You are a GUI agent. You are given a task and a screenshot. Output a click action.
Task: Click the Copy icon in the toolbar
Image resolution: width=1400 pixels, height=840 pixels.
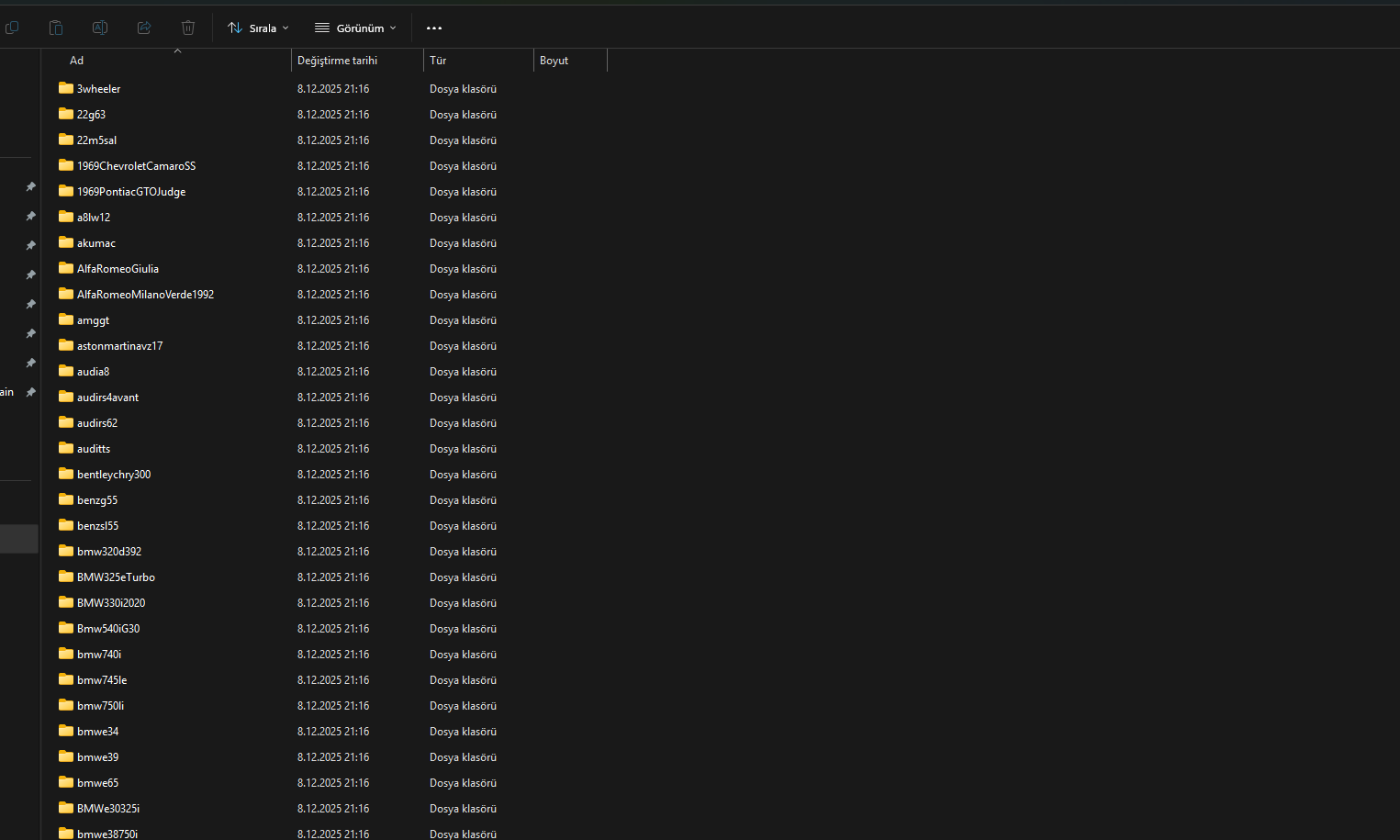(x=12, y=28)
